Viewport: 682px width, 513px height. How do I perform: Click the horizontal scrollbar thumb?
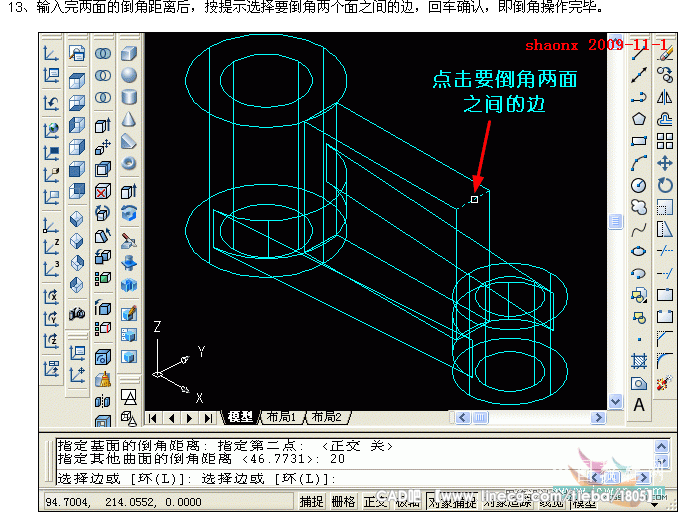480,418
